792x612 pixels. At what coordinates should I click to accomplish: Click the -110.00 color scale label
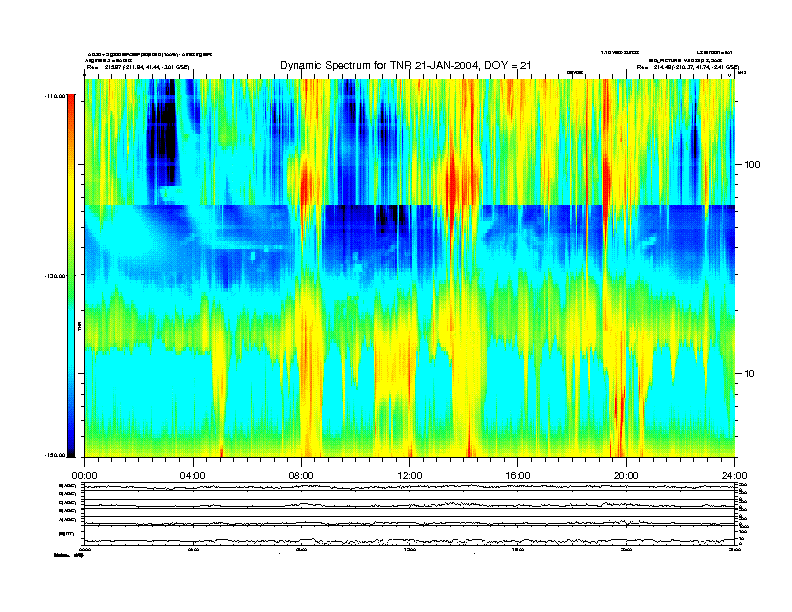(x=55, y=96)
